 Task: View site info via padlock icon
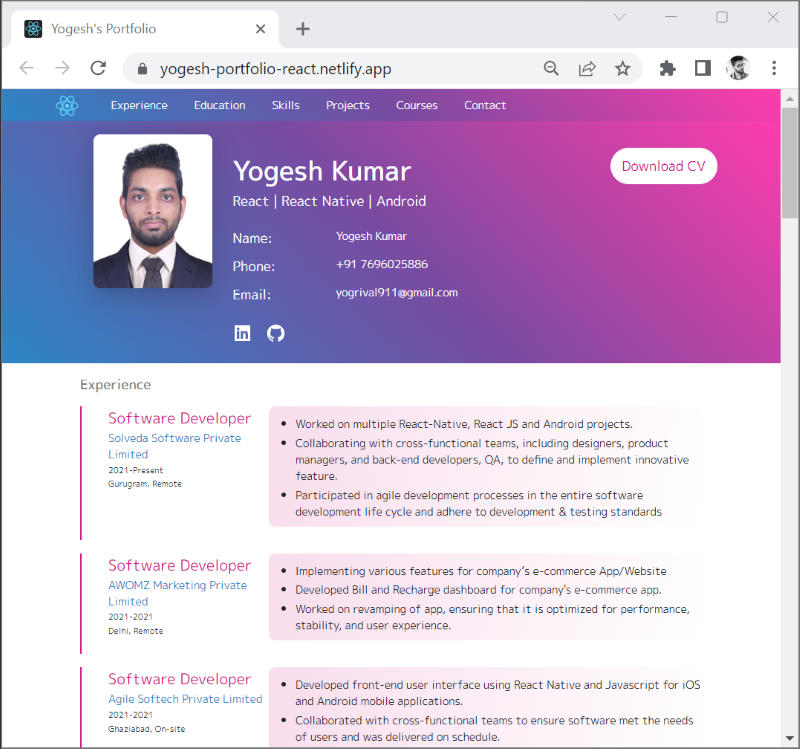coord(143,68)
